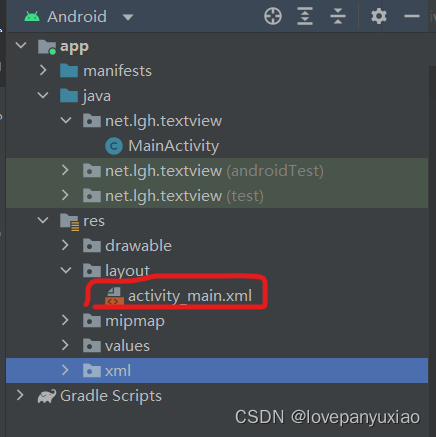Click the values folder icon
This screenshot has width=436, height=437.
pos(92,346)
